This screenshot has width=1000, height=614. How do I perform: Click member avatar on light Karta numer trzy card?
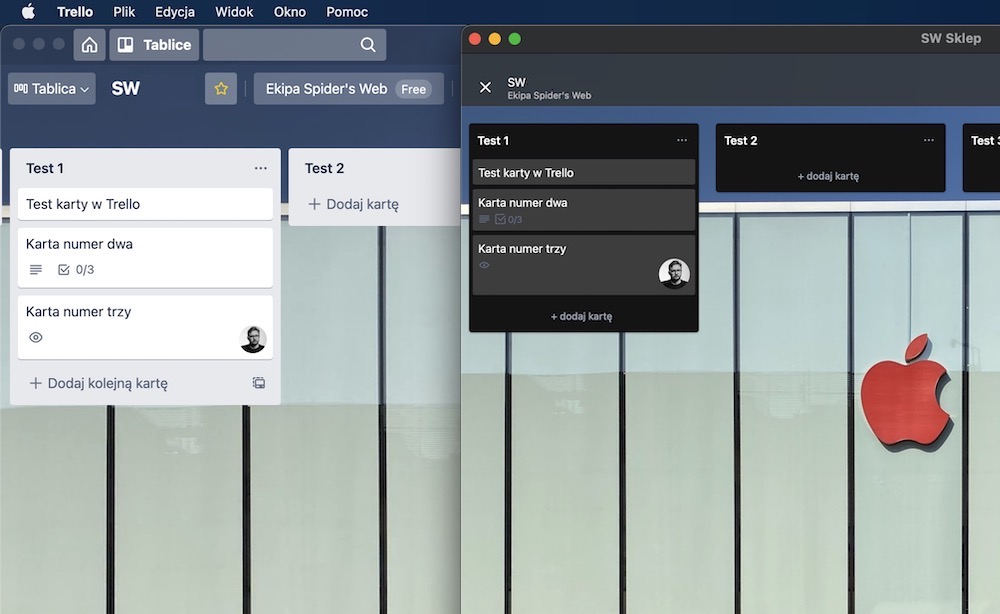point(253,339)
